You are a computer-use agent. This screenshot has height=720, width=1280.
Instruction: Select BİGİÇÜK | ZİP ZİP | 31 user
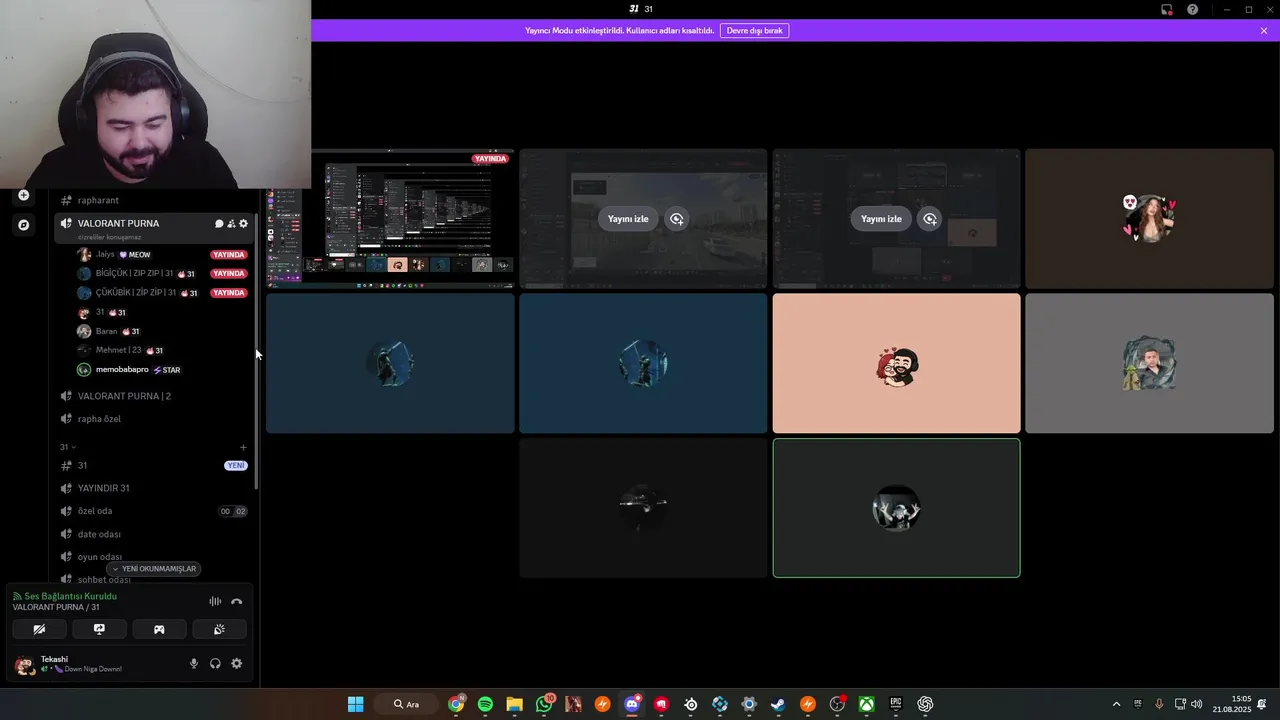[161, 273]
